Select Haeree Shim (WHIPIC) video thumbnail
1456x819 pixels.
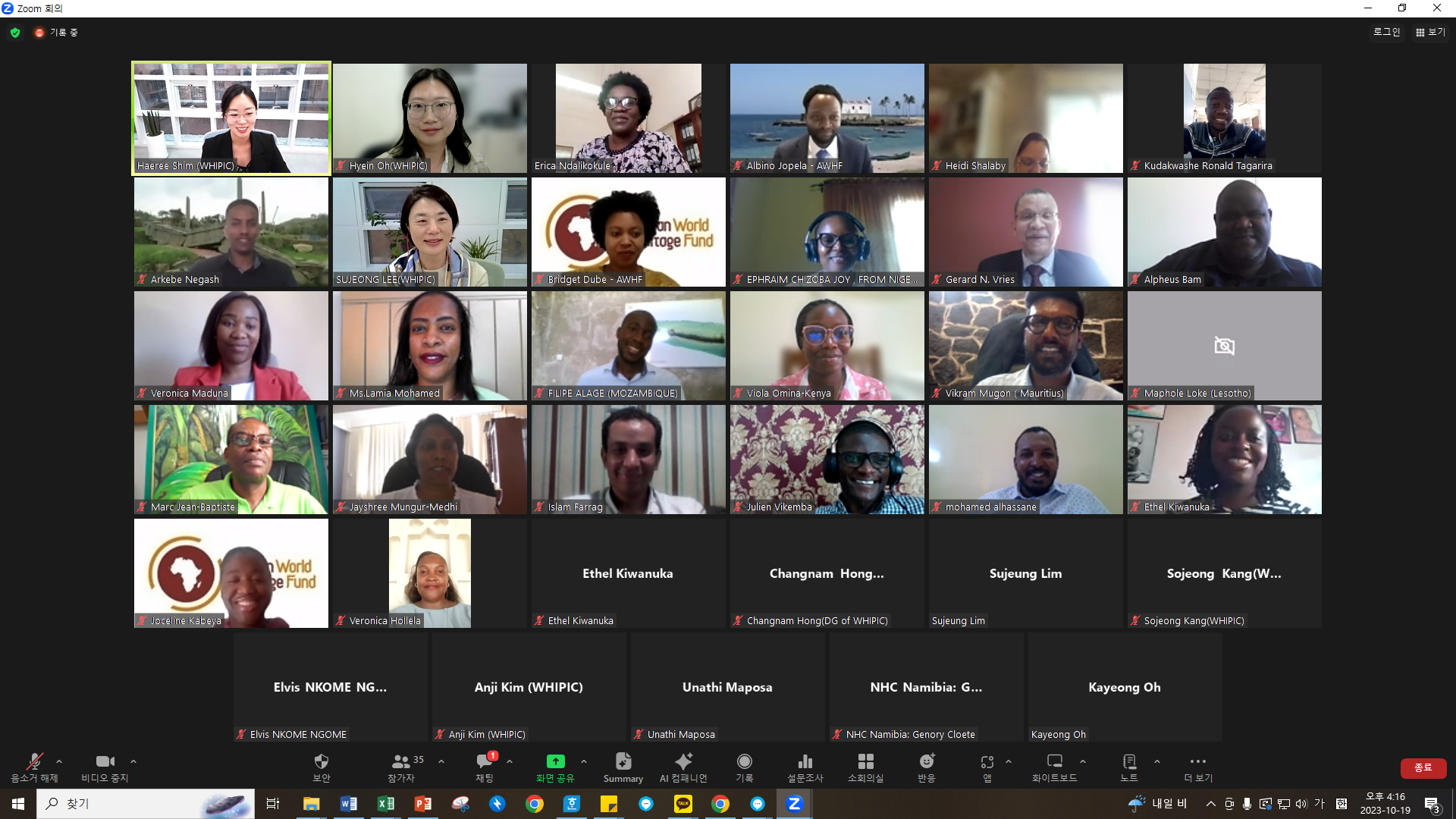231,118
